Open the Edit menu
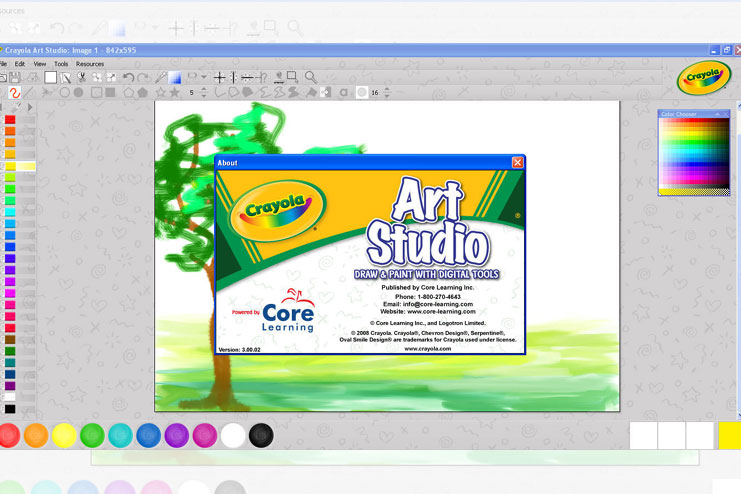The height and width of the screenshot is (494, 741). click(20, 64)
